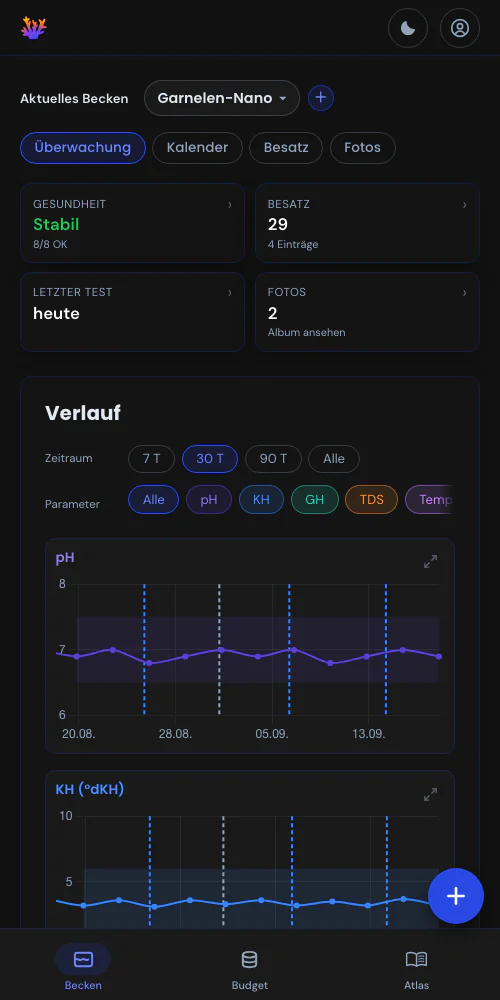Click the 13.09. axis label
The height and width of the screenshot is (1000, 500).
[369, 734]
